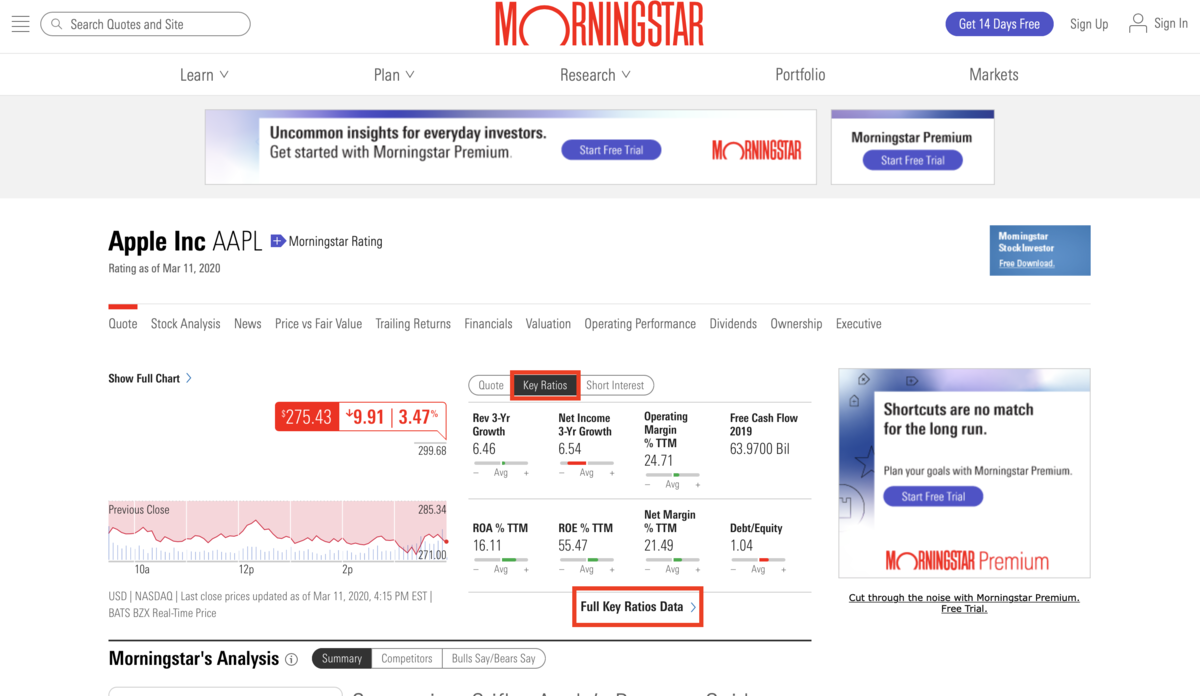Expand the Learn dropdown menu
1200x696 pixels.
click(x=204, y=75)
